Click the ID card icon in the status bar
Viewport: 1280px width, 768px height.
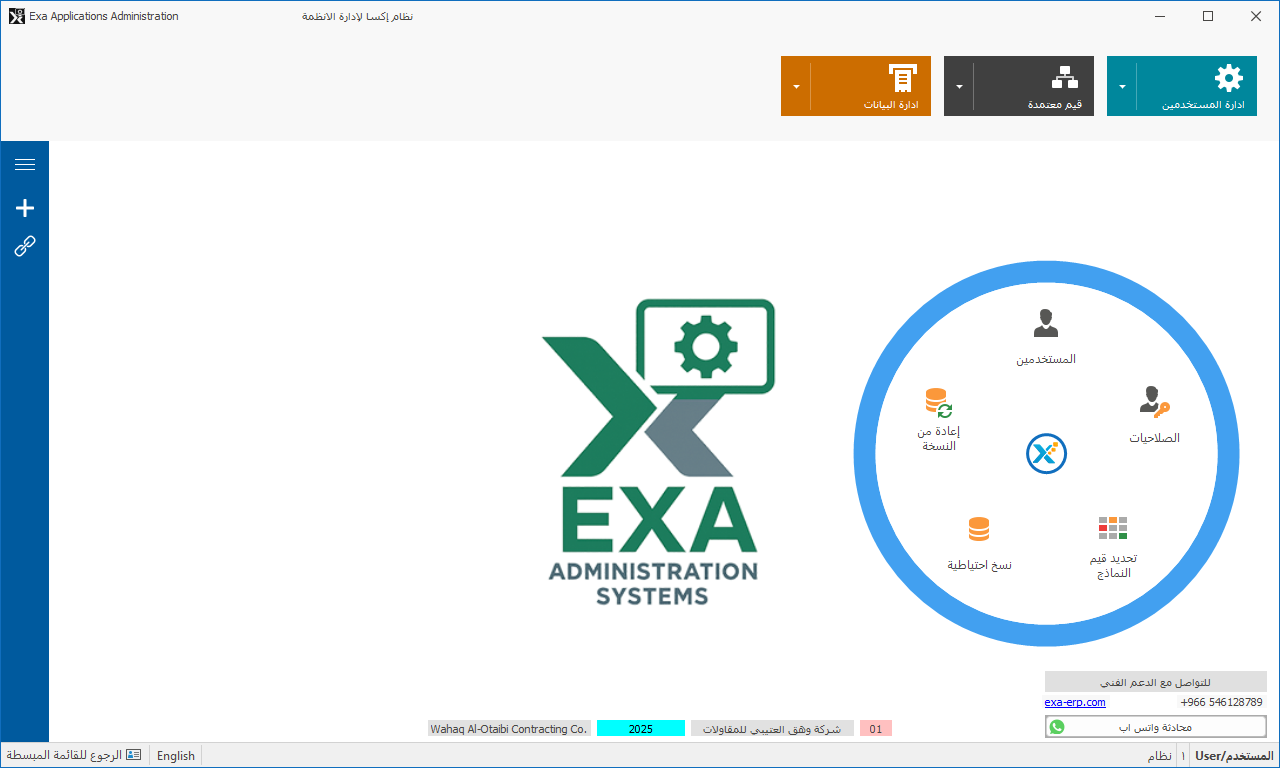point(134,755)
